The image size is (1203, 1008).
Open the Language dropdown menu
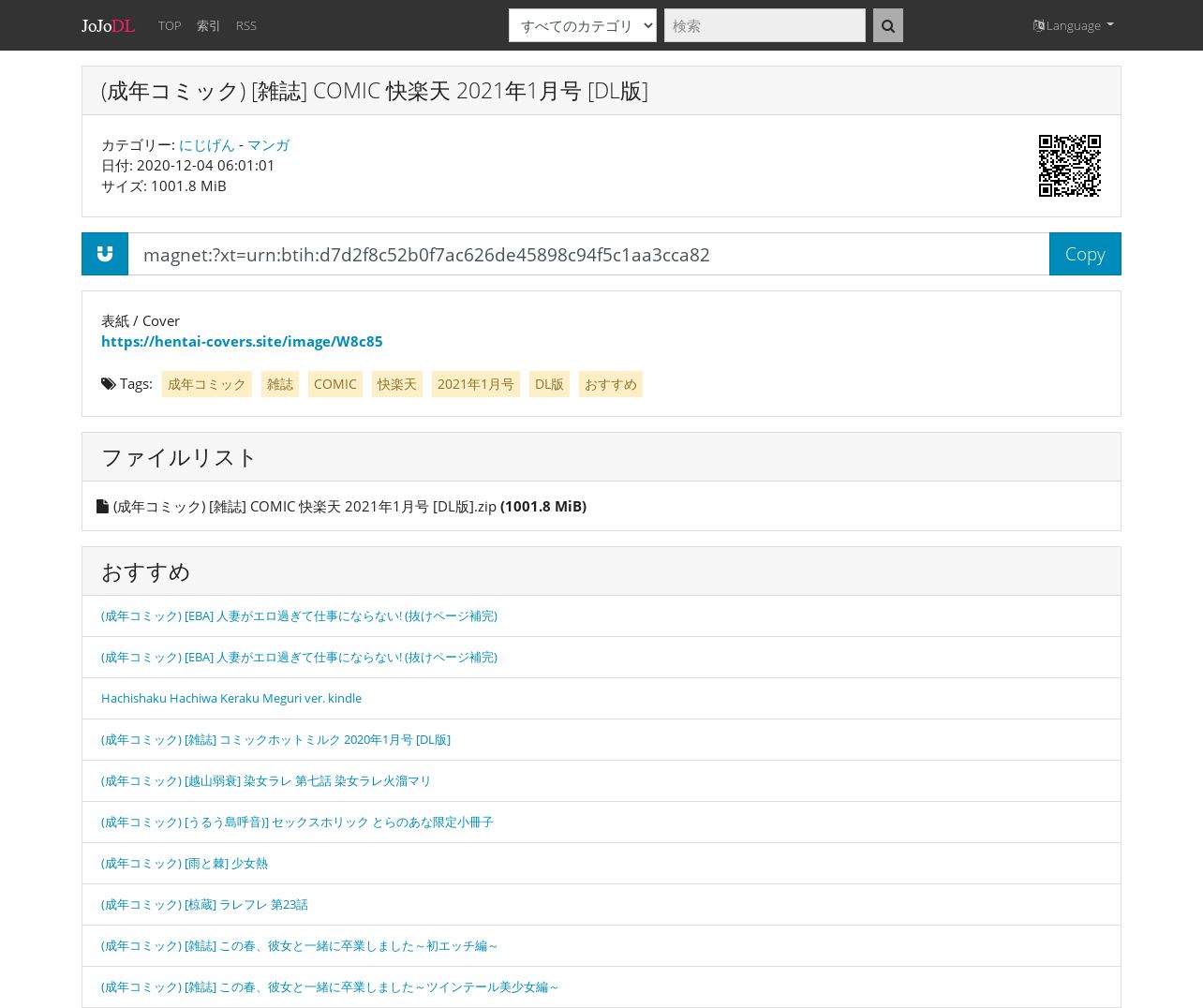point(1074,25)
